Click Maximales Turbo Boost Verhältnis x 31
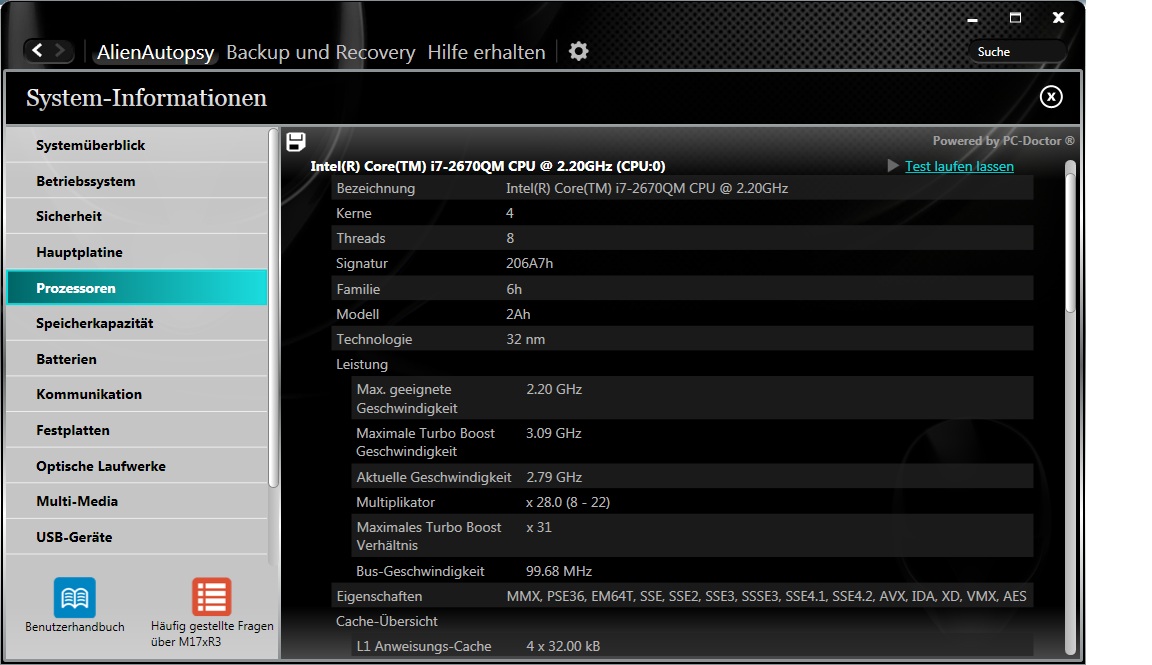The image size is (1152, 665). [x=539, y=527]
